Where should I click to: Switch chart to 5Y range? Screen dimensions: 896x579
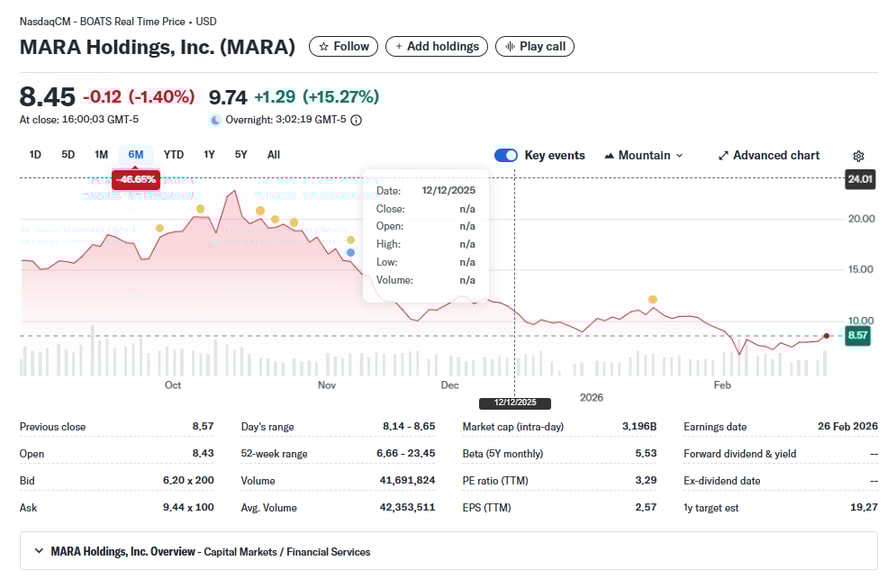[241, 155]
